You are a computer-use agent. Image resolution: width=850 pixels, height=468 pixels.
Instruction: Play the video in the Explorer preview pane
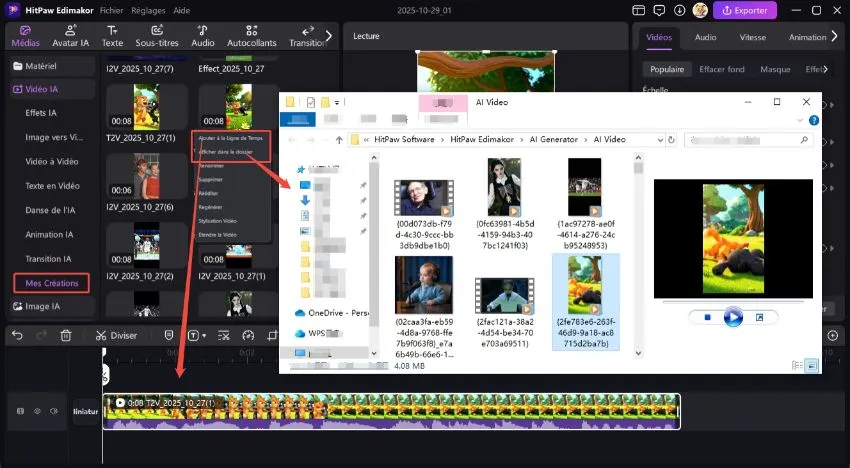(x=733, y=317)
